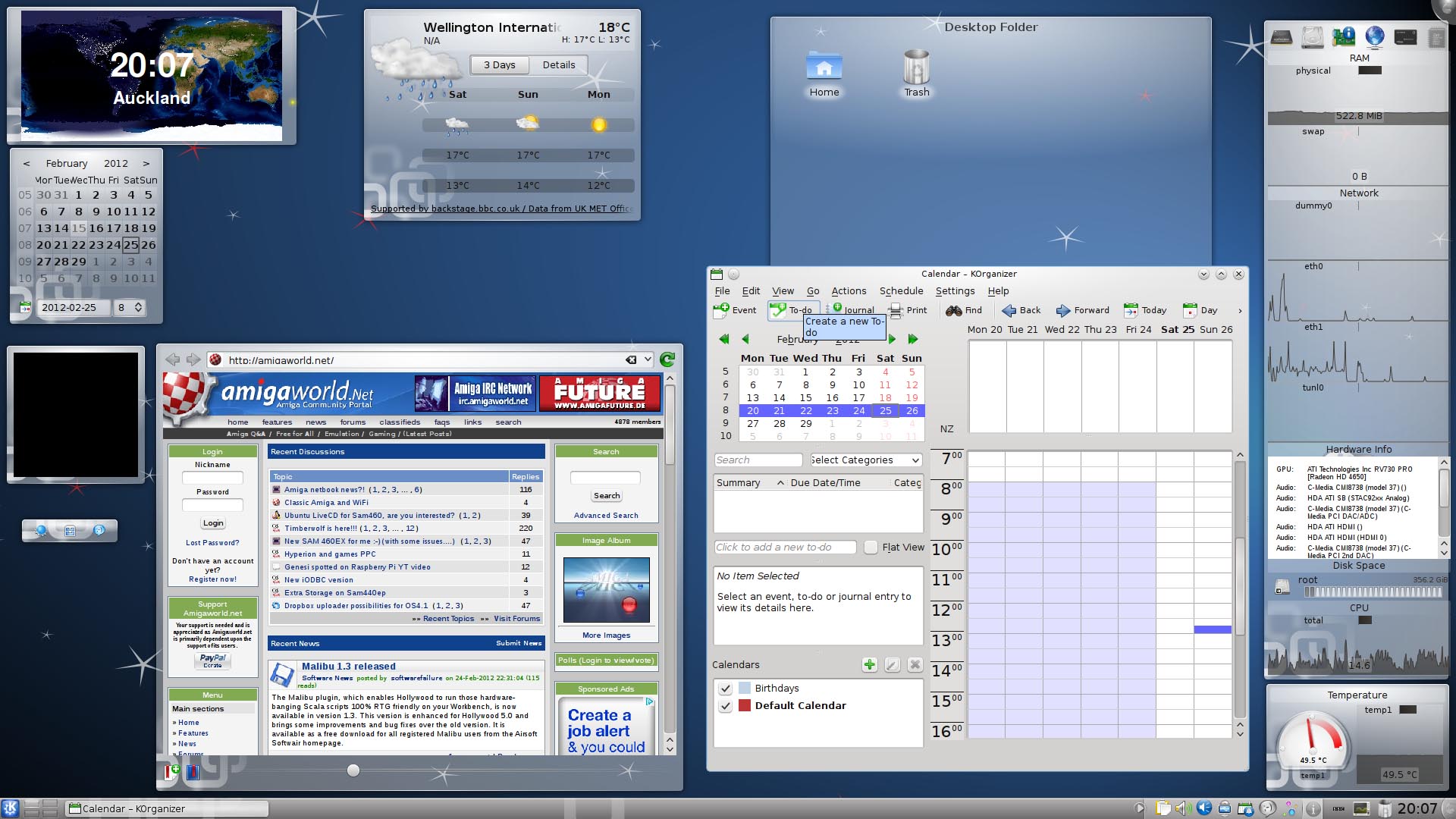The image size is (1456, 819).
Task: Click the new Event toolbar icon
Action: pos(721,310)
